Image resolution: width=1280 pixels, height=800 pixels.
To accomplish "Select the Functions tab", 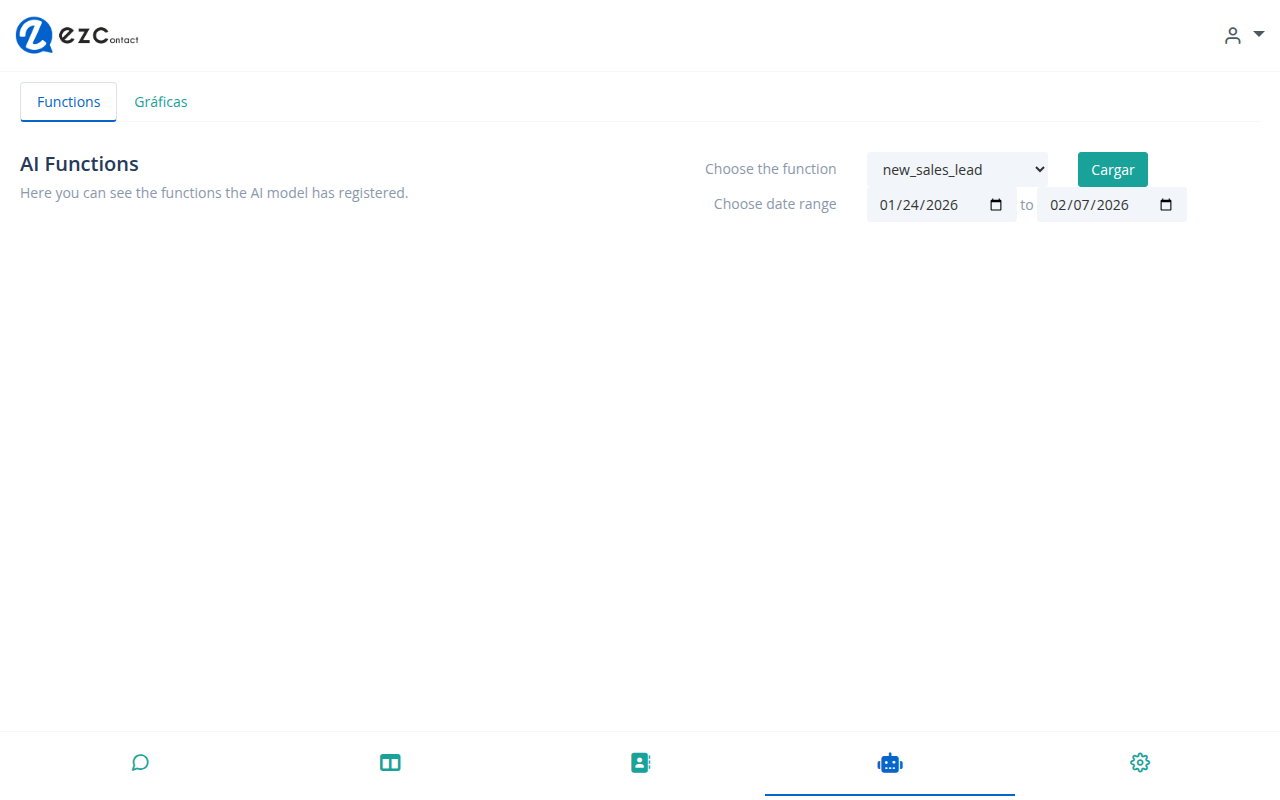I will [68, 102].
